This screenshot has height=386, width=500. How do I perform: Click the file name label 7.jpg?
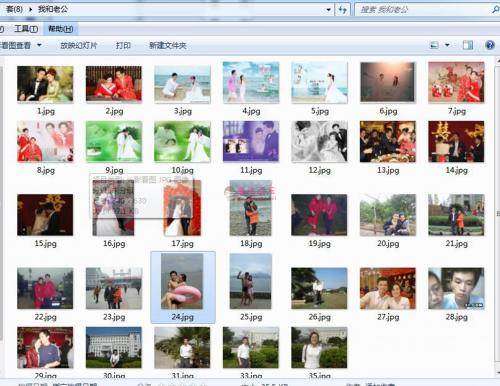(456, 111)
